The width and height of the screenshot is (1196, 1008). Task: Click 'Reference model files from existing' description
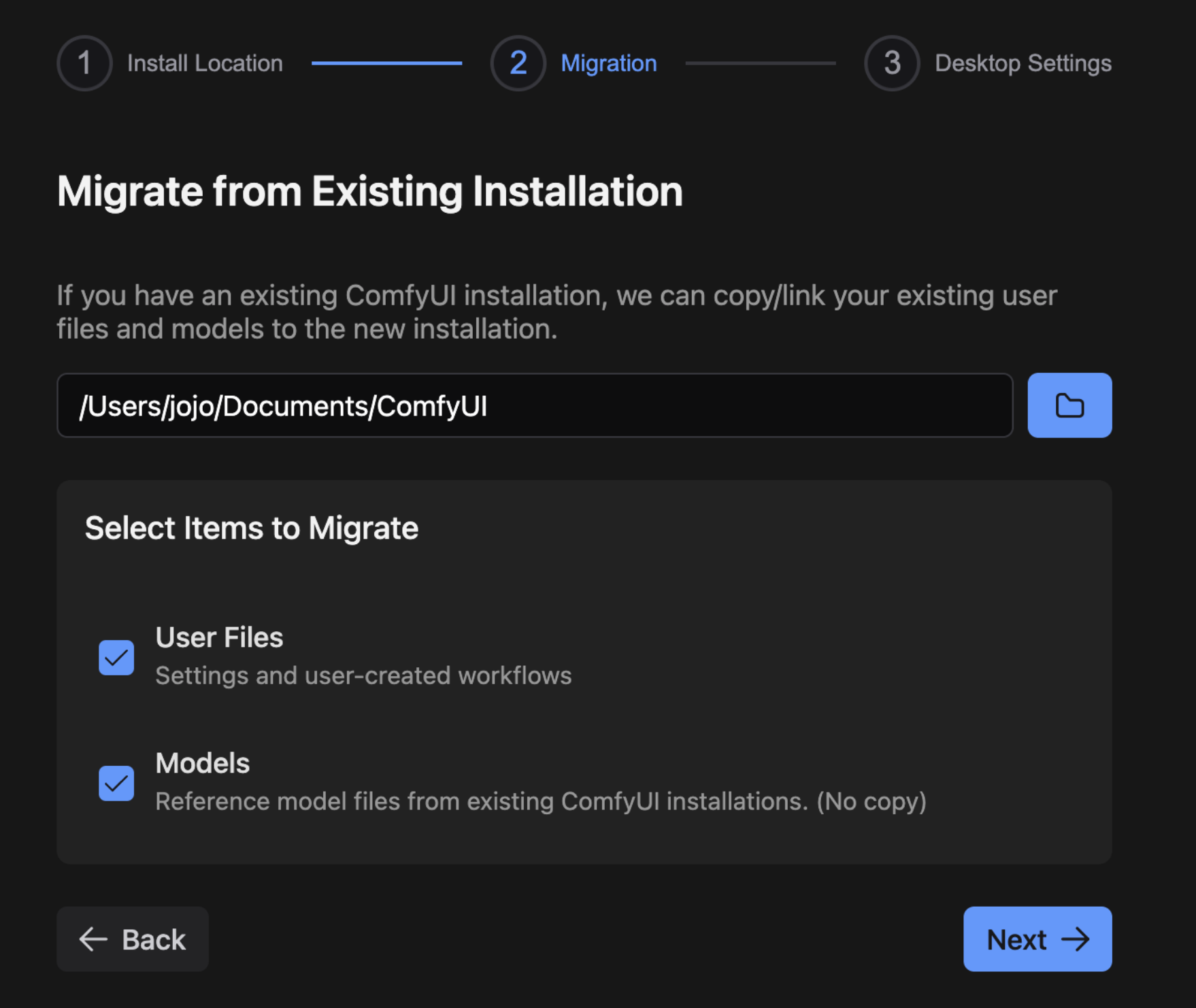pos(541,801)
